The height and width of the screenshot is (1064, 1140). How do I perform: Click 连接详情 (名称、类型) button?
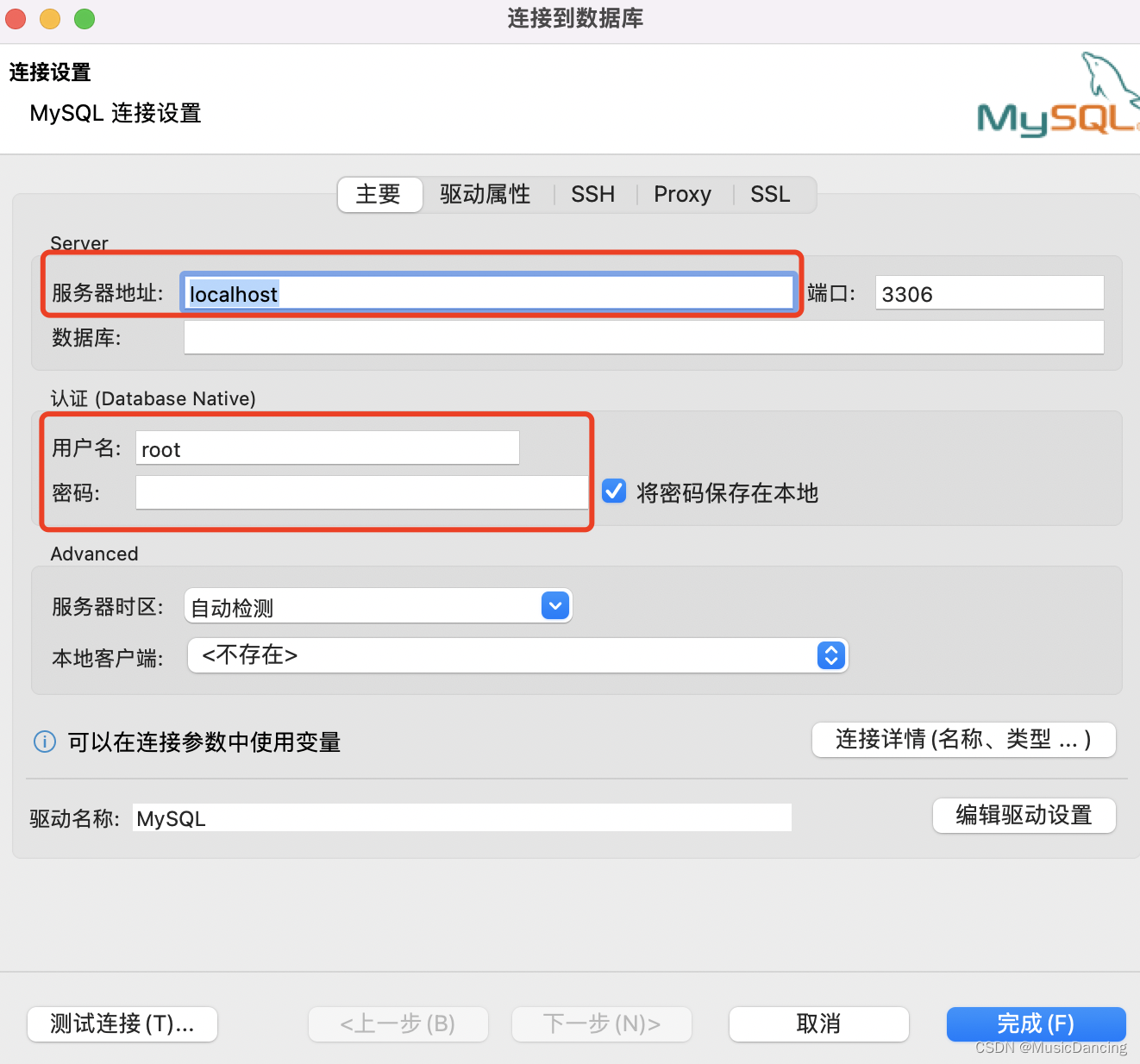(963, 740)
